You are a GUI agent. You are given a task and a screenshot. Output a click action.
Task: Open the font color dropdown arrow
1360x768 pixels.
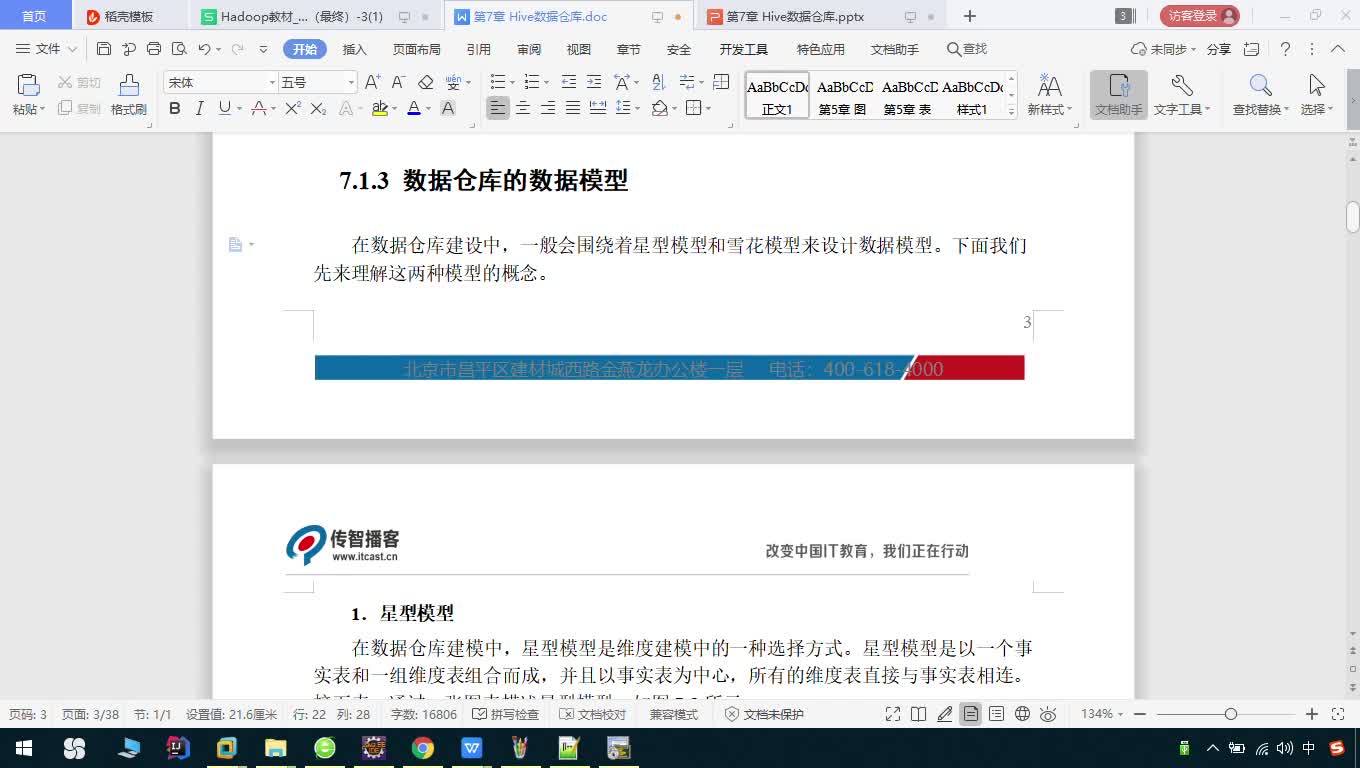tap(428, 109)
